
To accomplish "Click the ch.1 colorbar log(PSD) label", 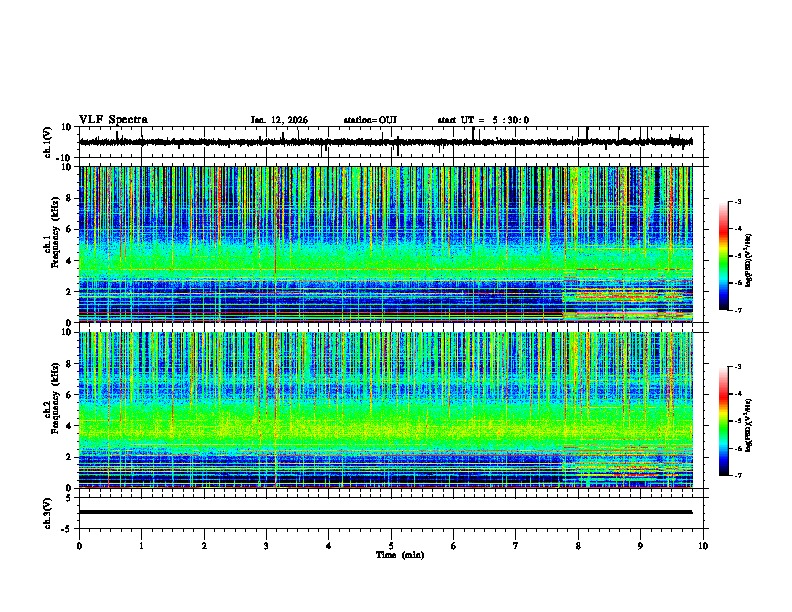I will [748, 260].
